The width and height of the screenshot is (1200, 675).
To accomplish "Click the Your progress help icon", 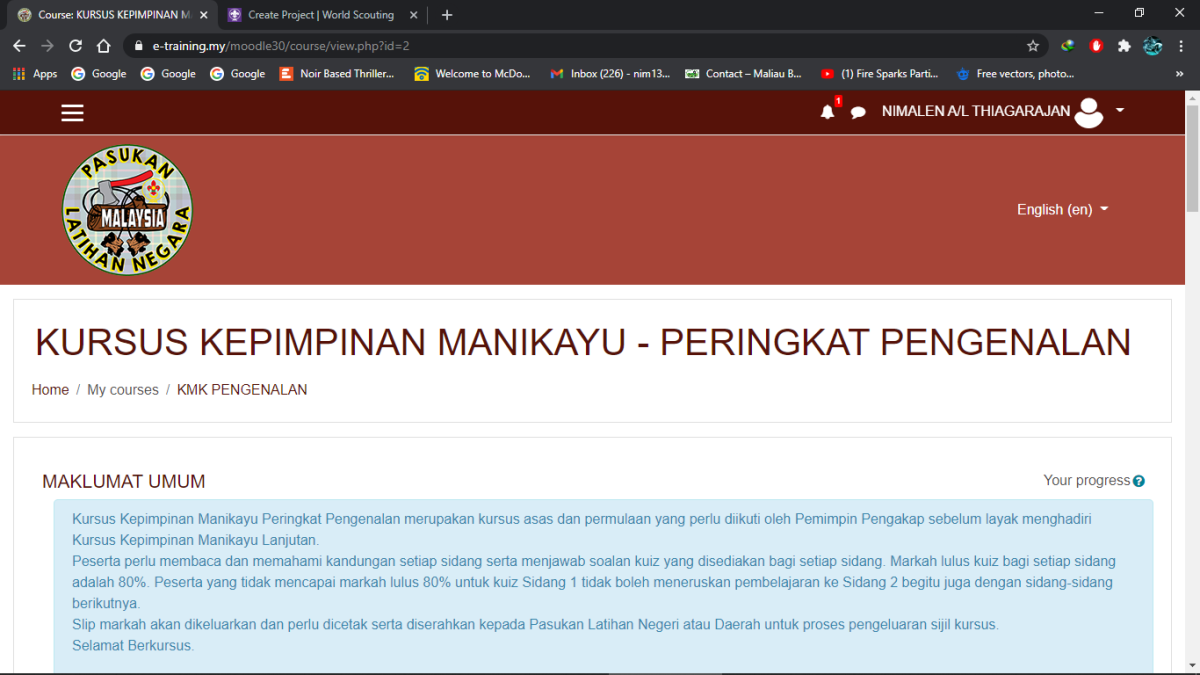I will (x=1139, y=480).
